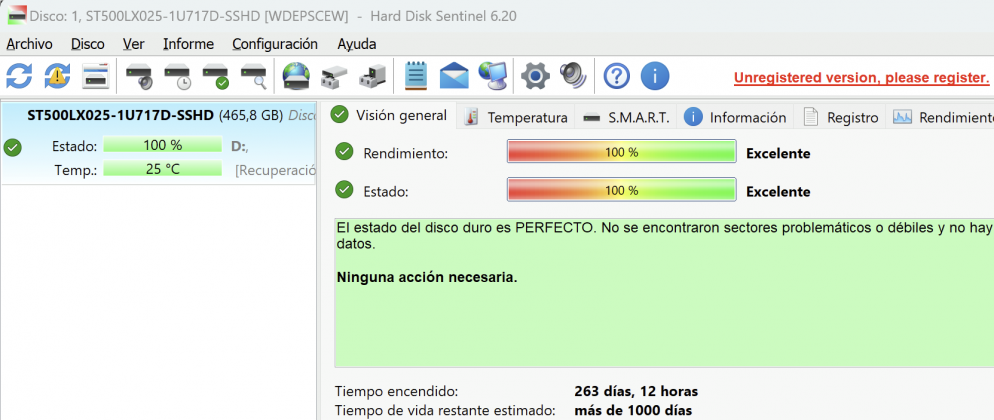This screenshot has width=994, height=420.
Task: Open help with the question mark icon
Action: coord(617,76)
